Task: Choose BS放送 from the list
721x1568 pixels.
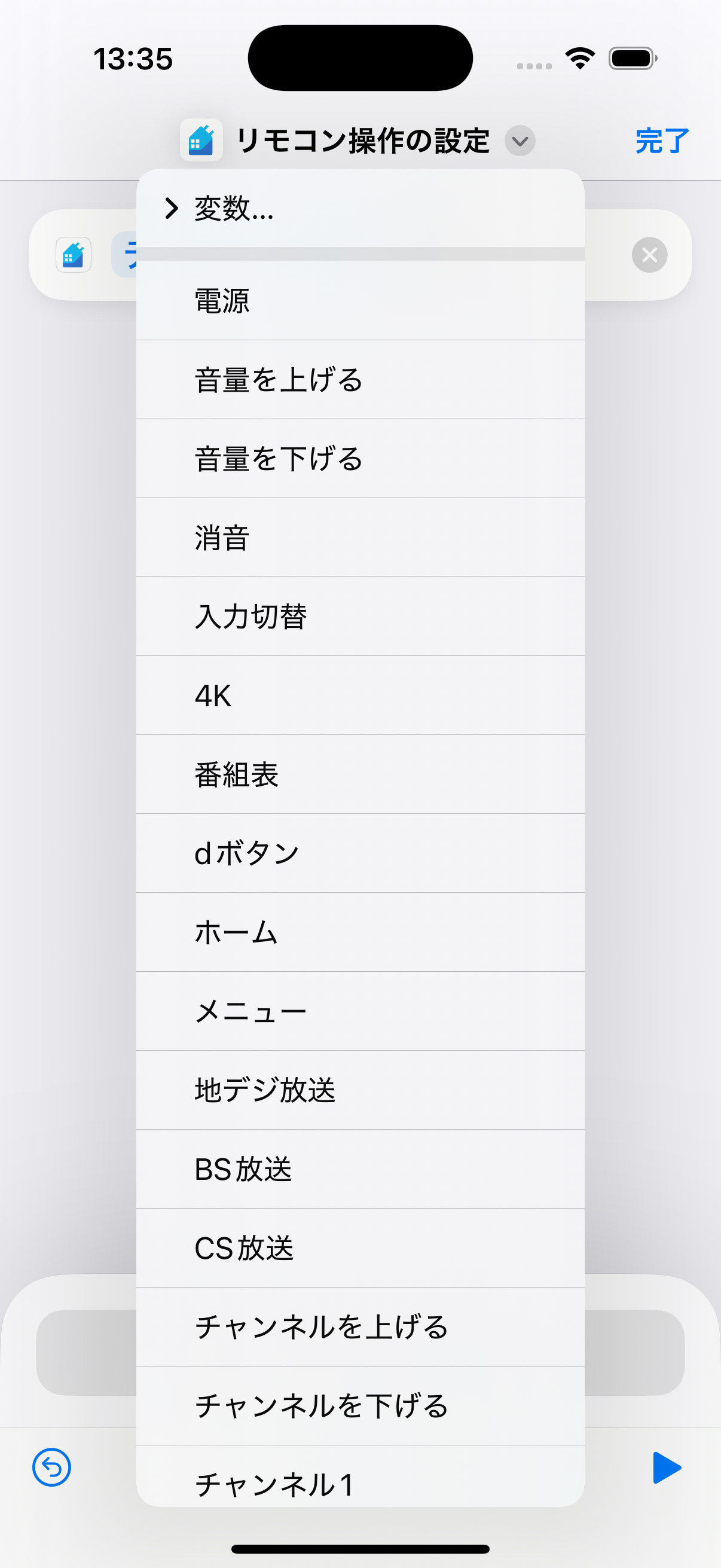Action: pos(360,1169)
